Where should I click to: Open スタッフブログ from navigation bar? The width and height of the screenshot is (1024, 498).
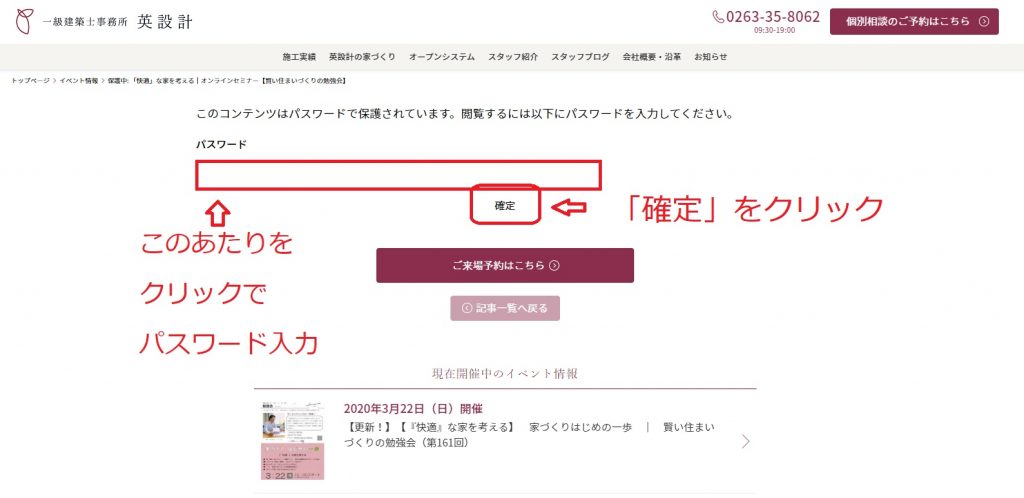pos(581,57)
